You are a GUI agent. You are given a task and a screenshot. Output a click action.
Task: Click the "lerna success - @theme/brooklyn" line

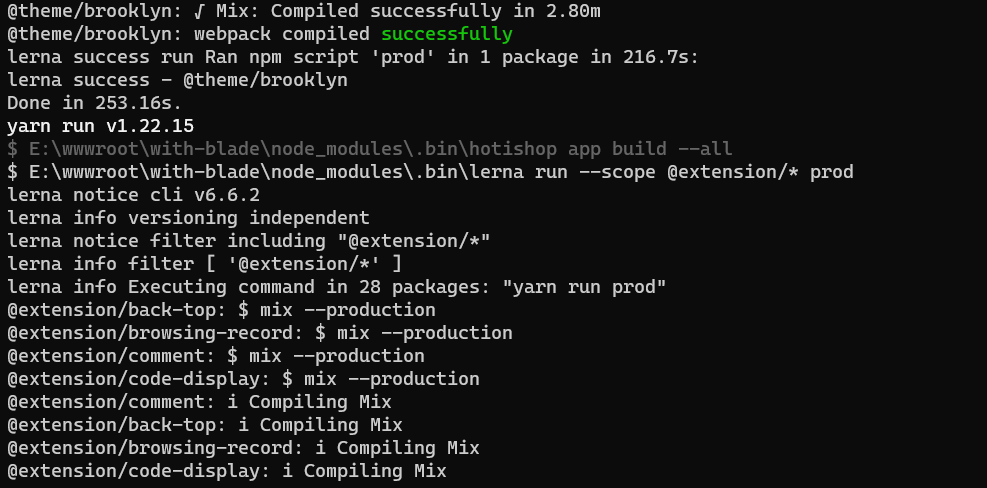(177, 80)
